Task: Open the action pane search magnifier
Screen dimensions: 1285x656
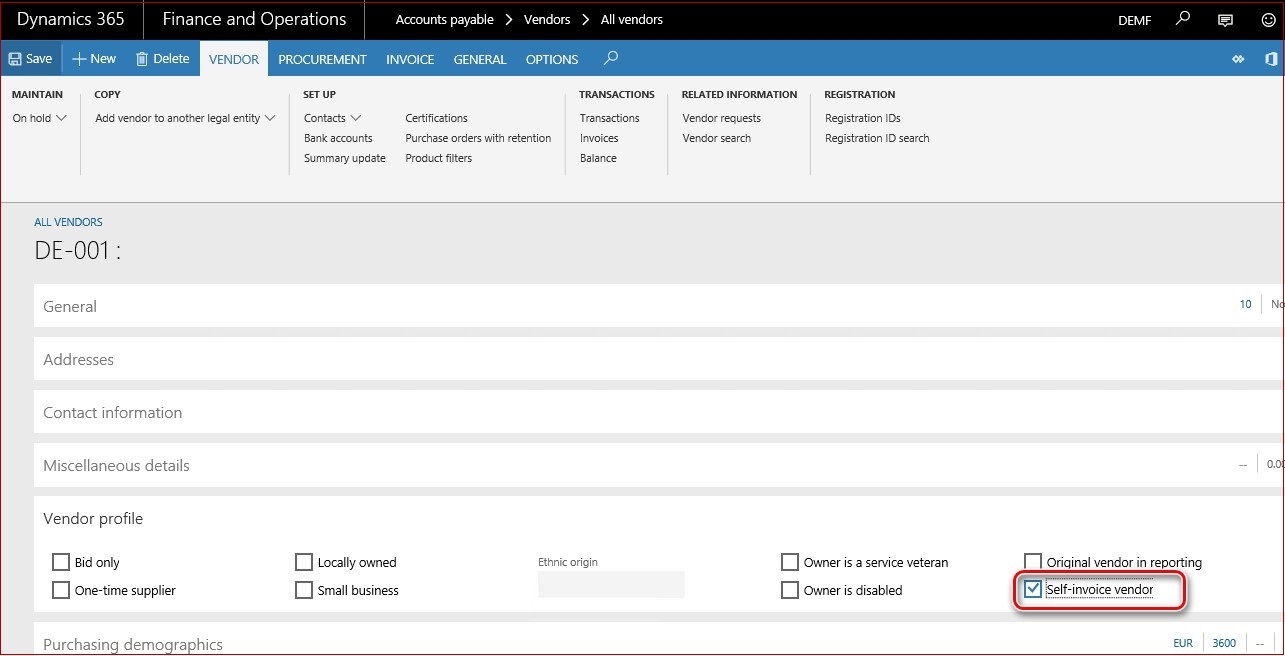Action: [611, 58]
